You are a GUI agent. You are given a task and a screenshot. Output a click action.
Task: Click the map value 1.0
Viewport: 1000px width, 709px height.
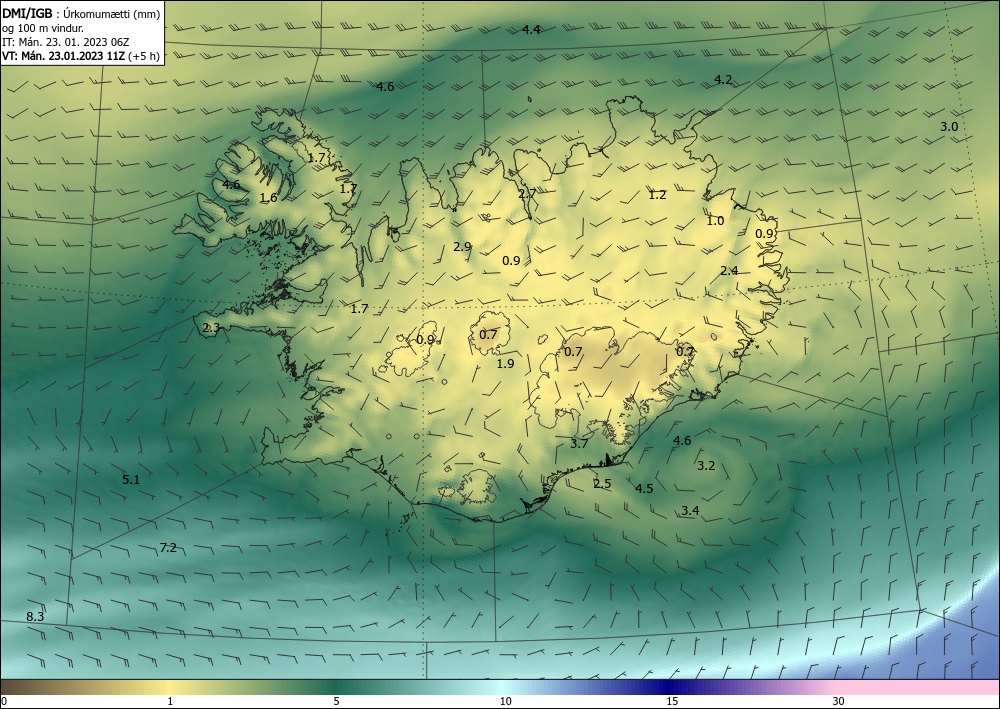(x=715, y=221)
